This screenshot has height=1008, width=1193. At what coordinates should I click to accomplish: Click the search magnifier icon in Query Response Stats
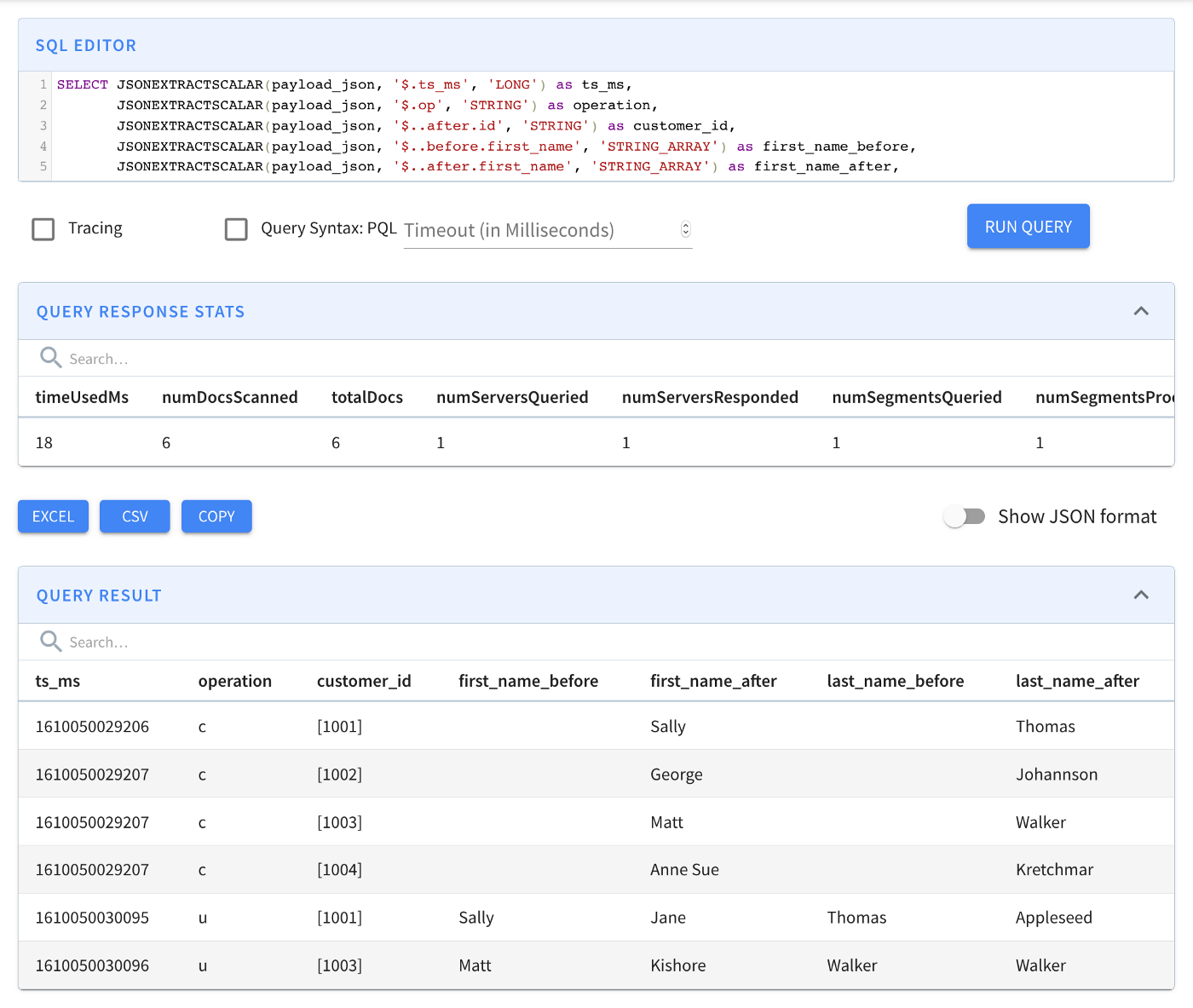point(50,358)
